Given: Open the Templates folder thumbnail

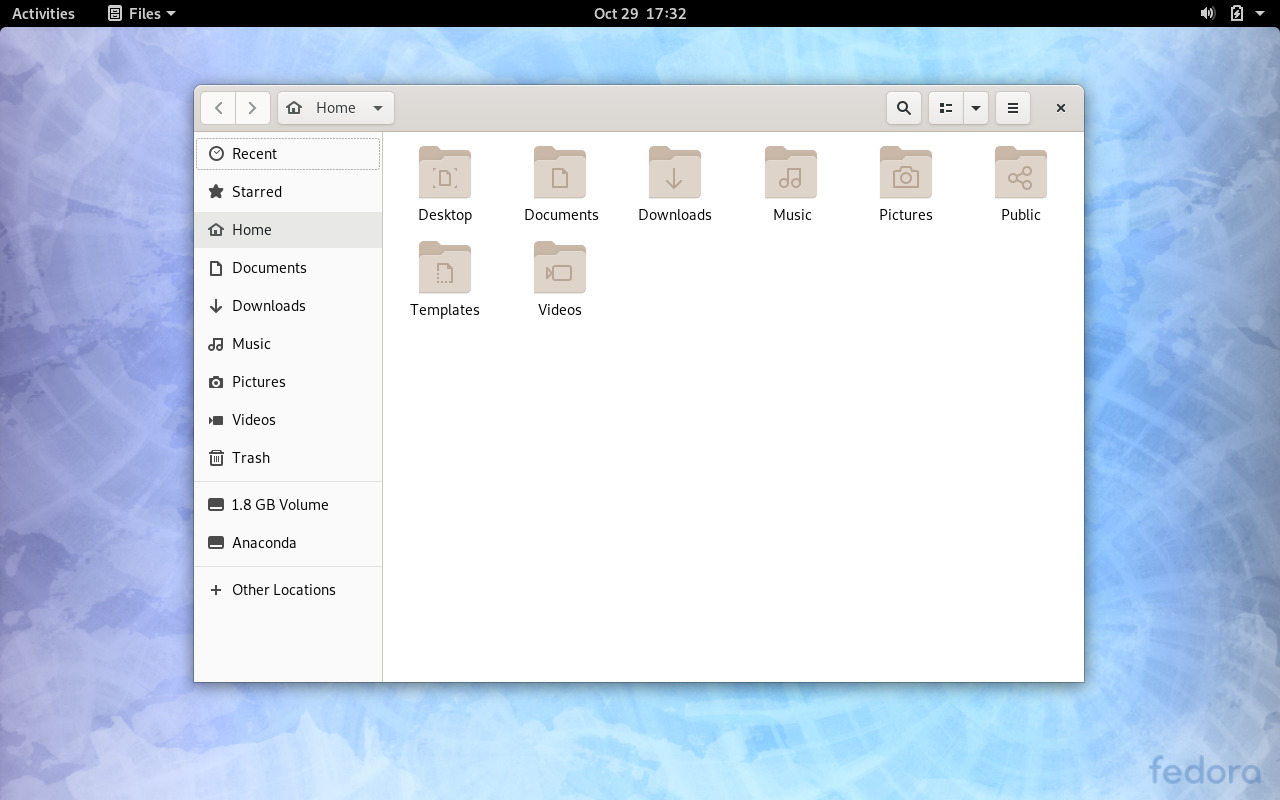Looking at the screenshot, I should 445,268.
